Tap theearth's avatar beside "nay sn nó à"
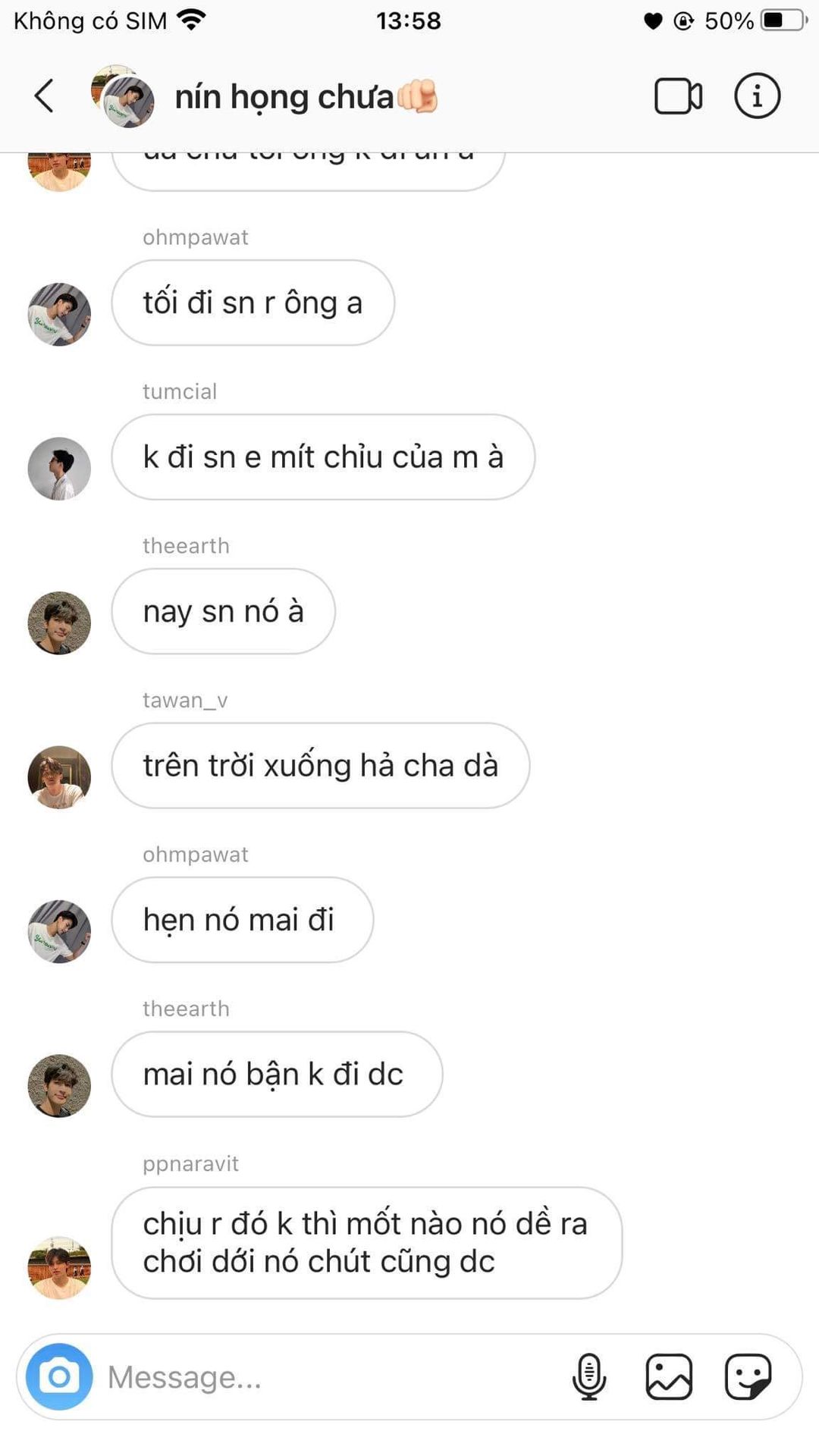 coord(59,623)
